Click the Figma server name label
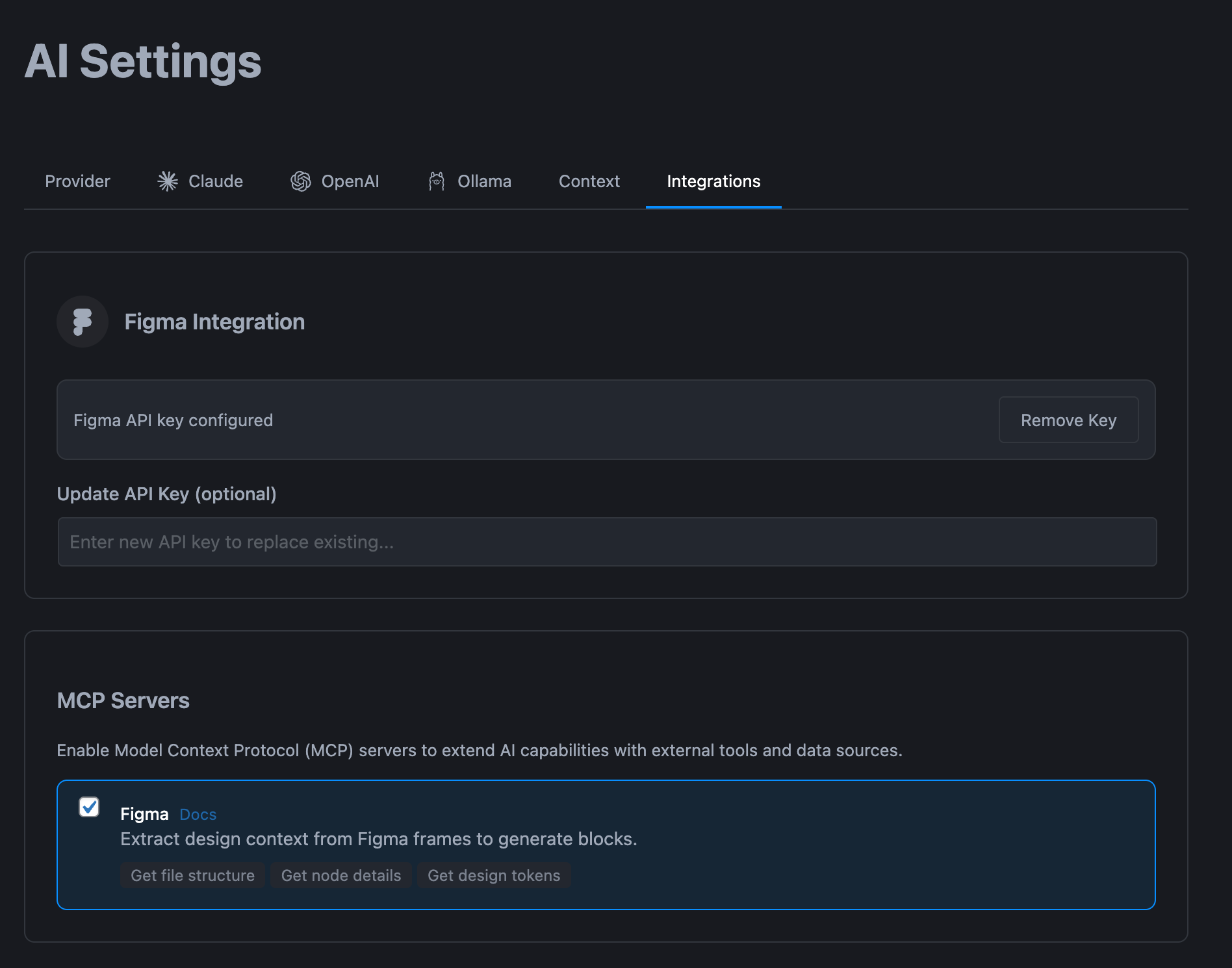This screenshot has height=968, width=1232. (144, 814)
